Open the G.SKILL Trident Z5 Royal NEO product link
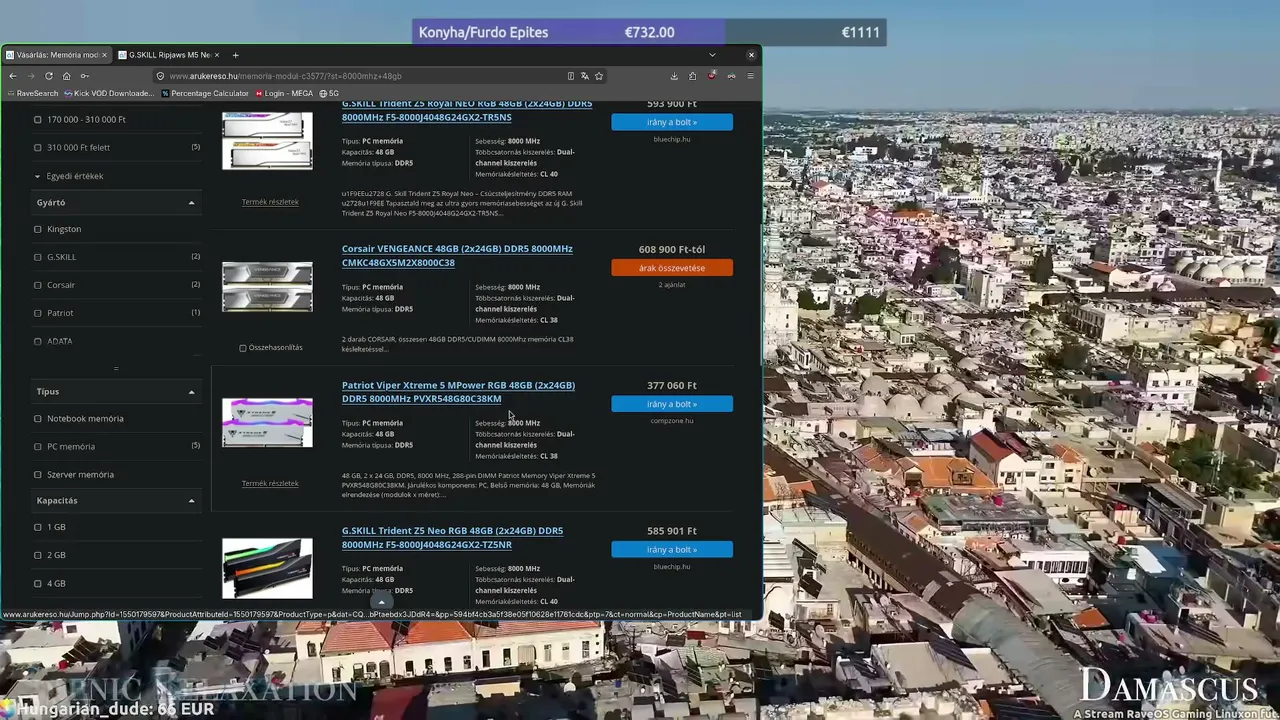 (x=467, y=110)
